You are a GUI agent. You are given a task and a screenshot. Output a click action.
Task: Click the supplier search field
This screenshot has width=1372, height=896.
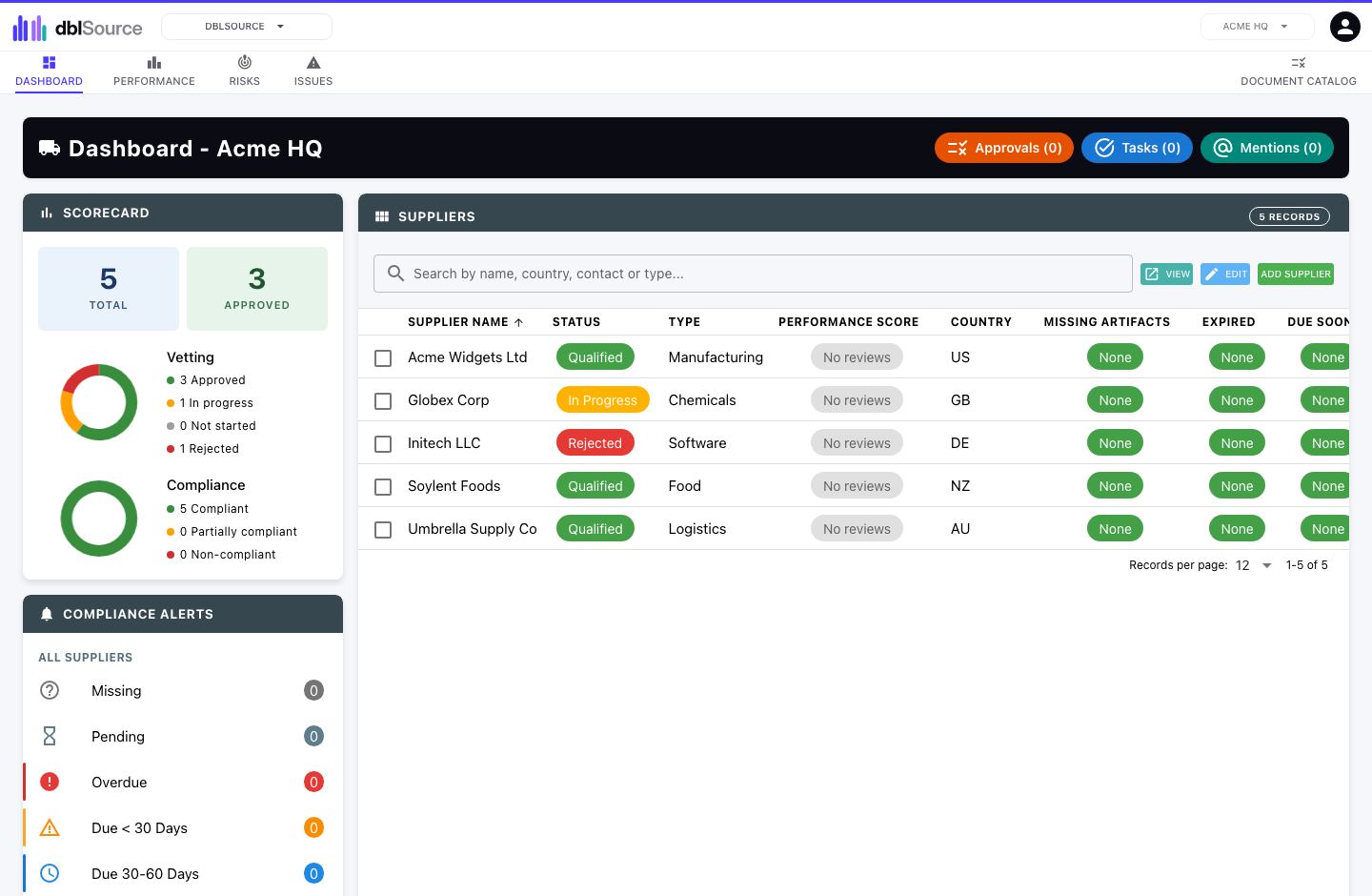(753, 274)
